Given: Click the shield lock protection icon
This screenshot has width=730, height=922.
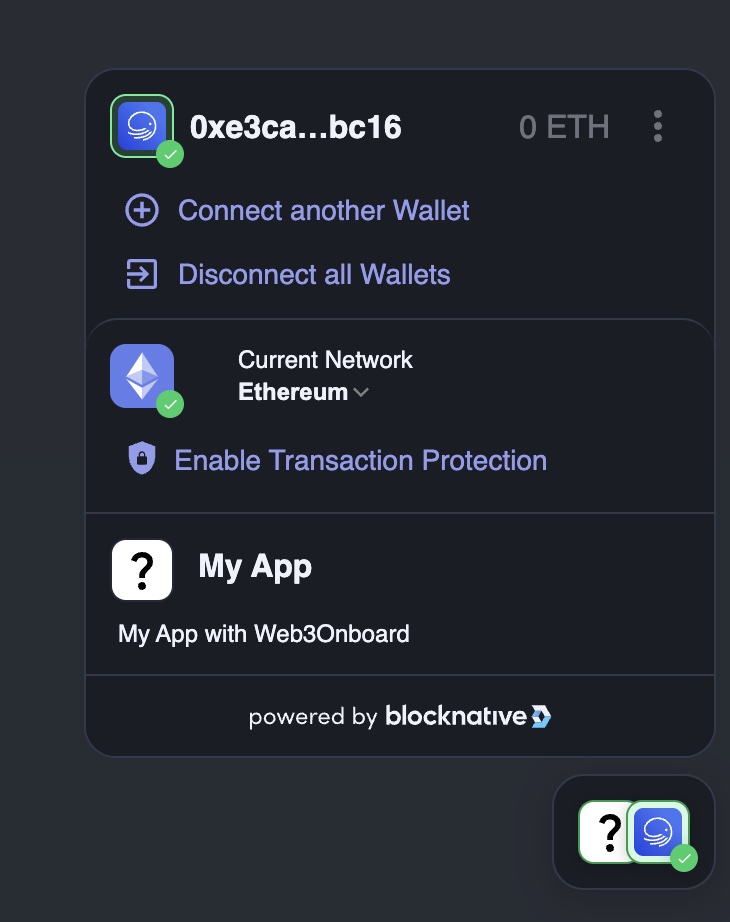Looking at the screenshot, I should (x=142, y=460).
